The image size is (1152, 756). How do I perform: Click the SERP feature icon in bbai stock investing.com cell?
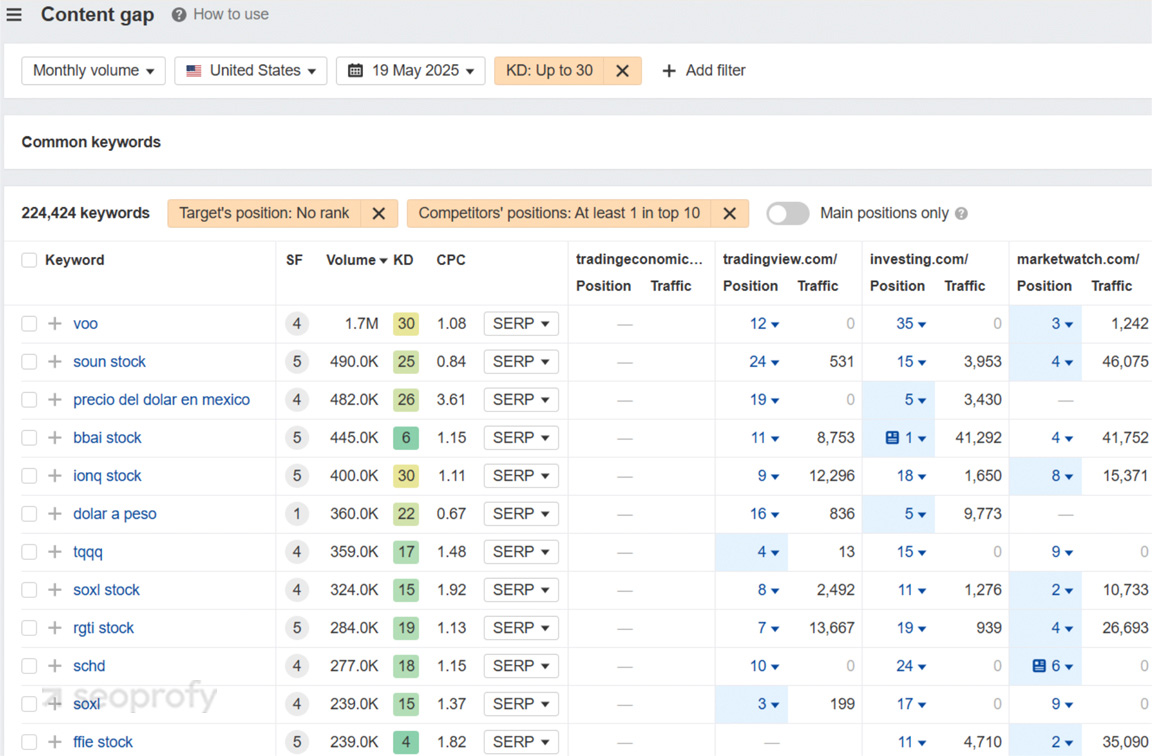pos(892,438)
